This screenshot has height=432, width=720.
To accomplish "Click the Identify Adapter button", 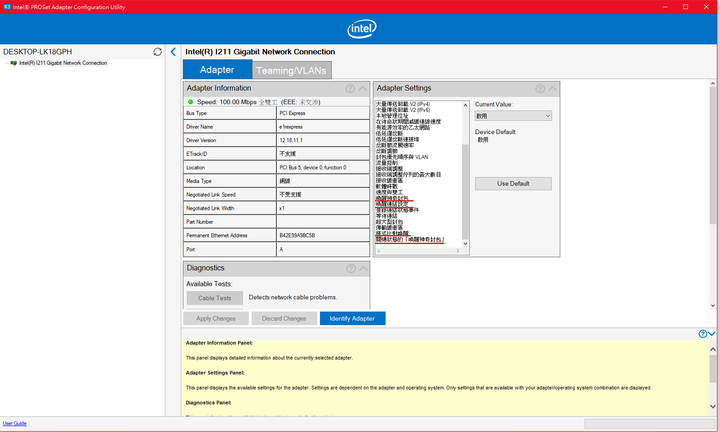I will tap(352, 318).
